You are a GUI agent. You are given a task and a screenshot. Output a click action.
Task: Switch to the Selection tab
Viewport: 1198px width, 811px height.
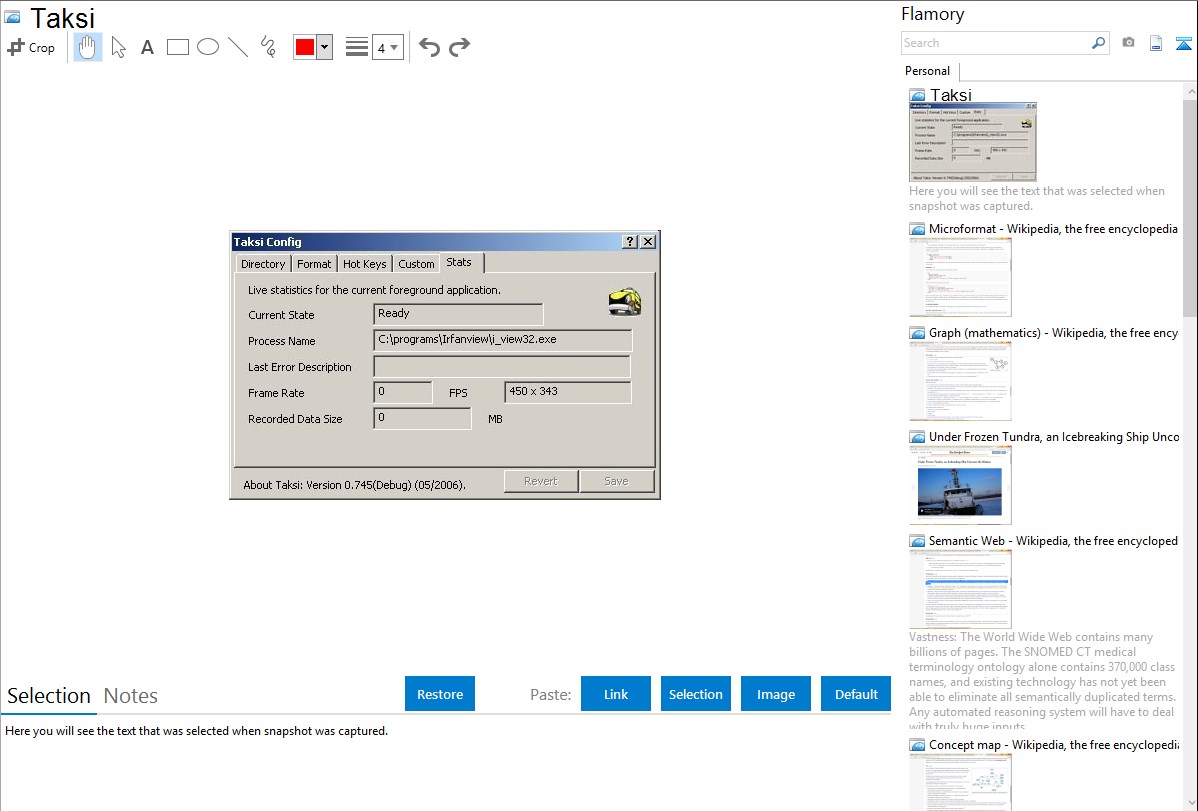(49, 696)
